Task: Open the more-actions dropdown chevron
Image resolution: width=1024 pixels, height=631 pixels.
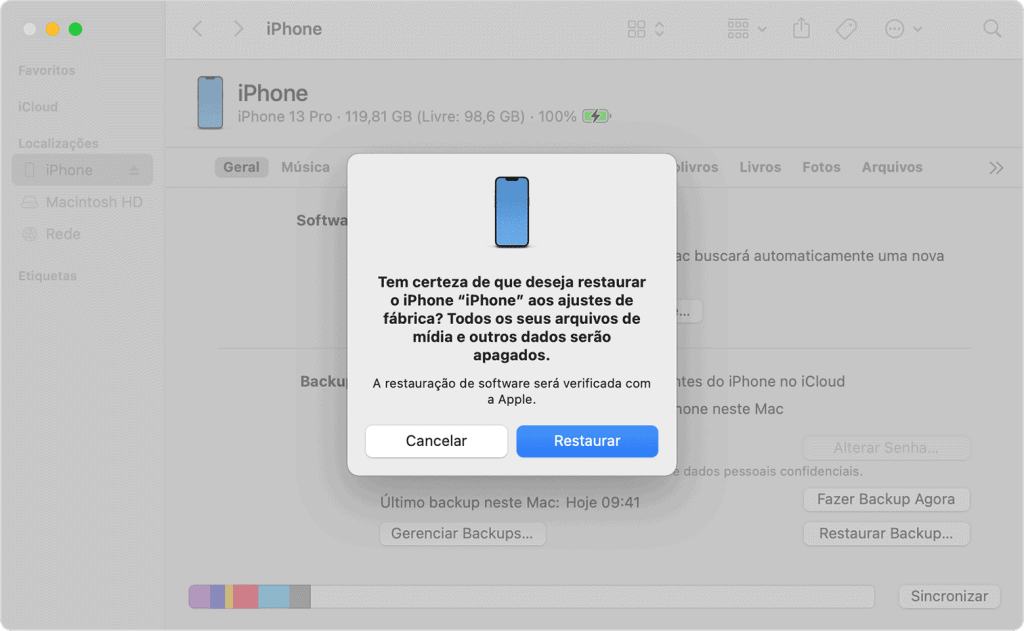Action: [916, 29]
